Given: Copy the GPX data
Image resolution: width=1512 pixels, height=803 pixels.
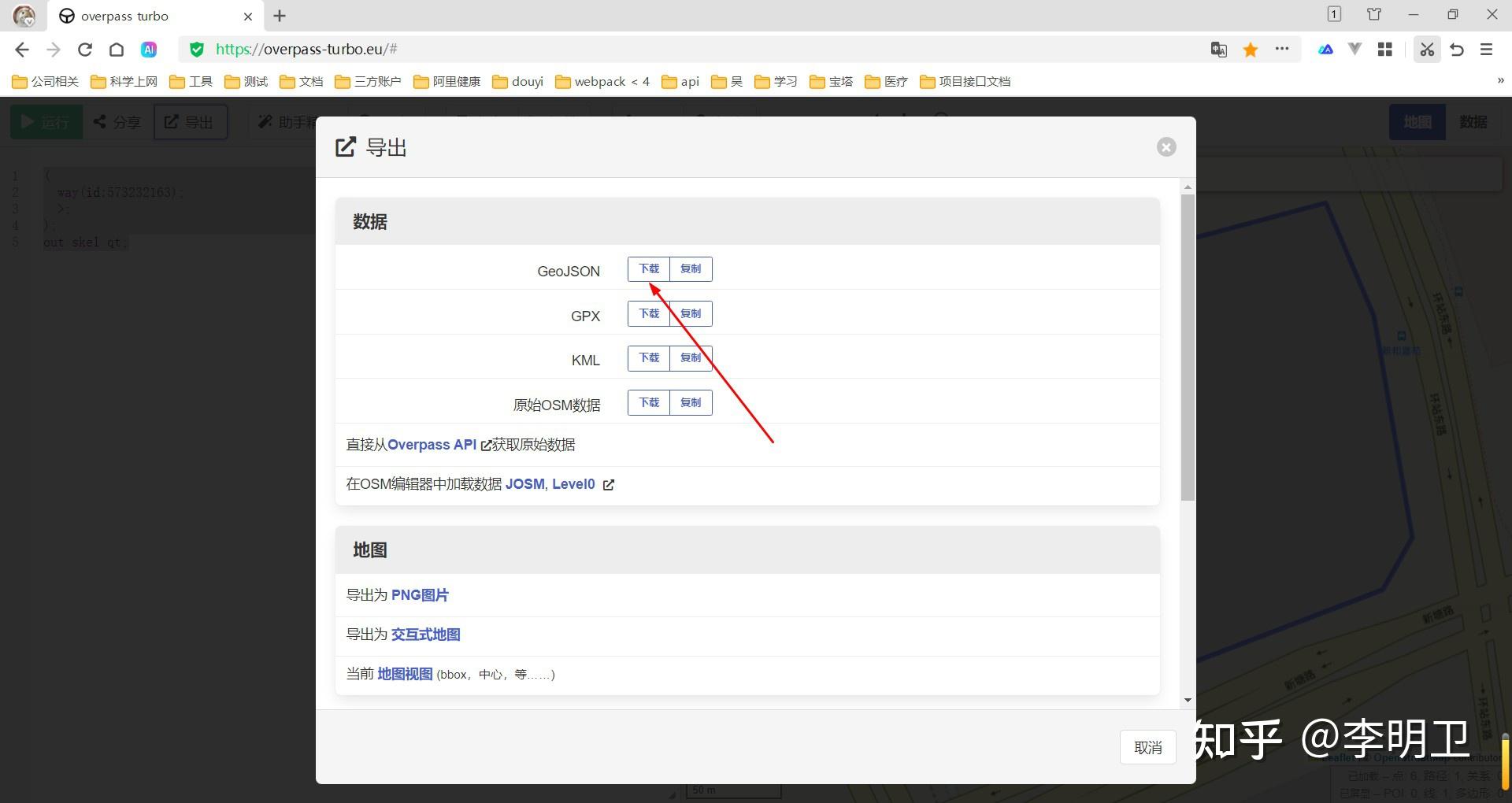Looking at the screenshot, I should tap(691, 314).
